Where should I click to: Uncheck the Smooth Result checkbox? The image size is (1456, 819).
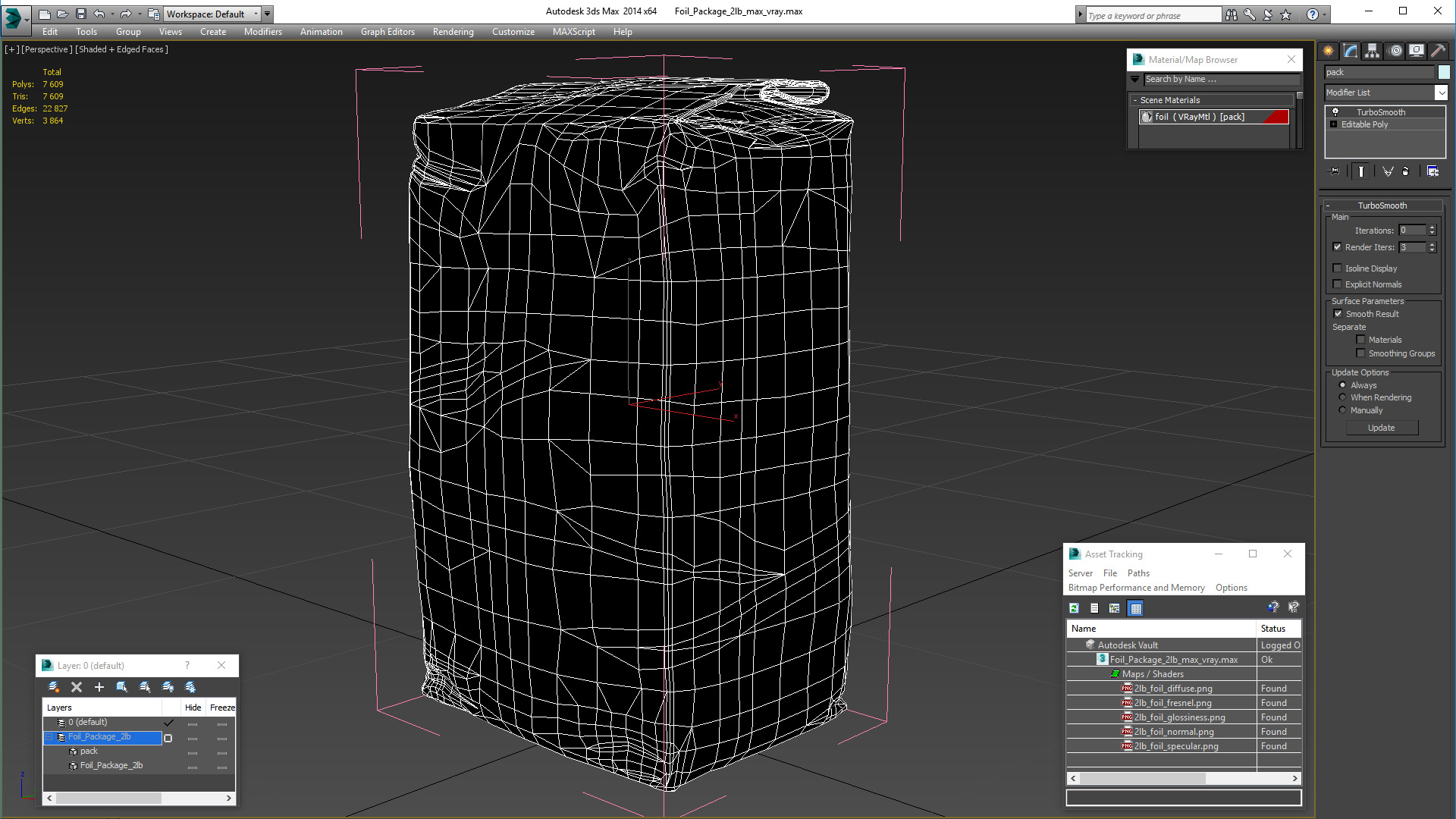coord(1338,314)
